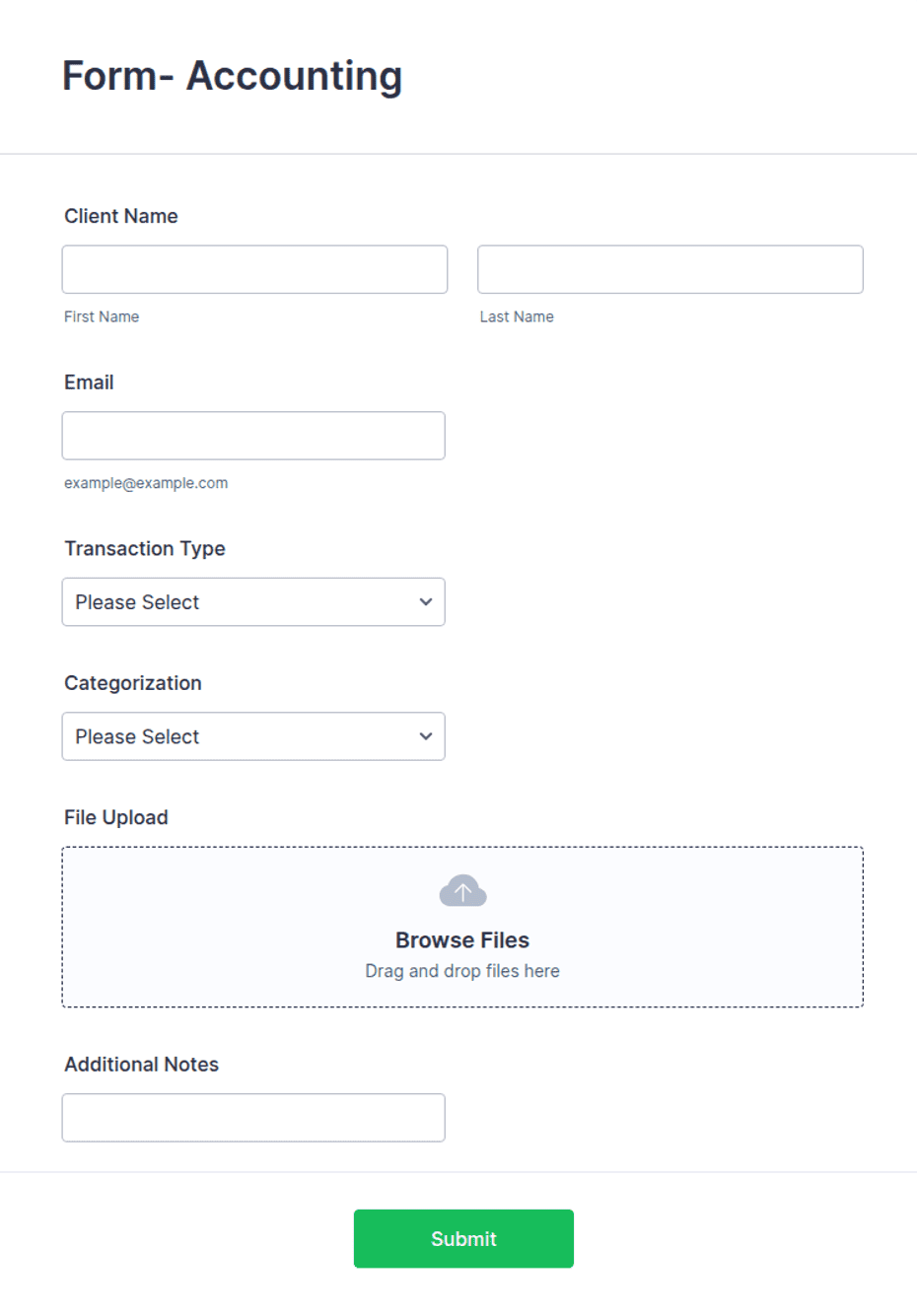Image resolution: width=917 pixels, height=1316 pixels.
Task: Click the Transaction Type chevron arrow
Action: coord(426,602)
